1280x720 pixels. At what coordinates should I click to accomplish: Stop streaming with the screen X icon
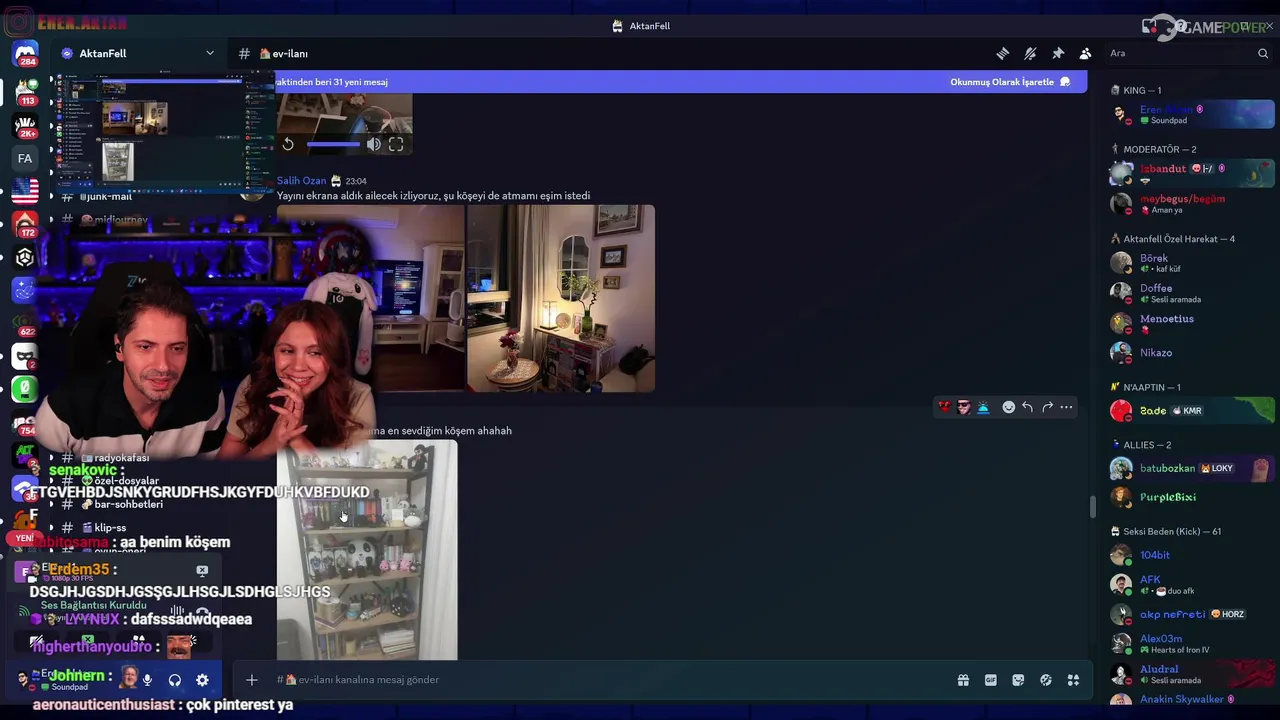tap(202, 570)
